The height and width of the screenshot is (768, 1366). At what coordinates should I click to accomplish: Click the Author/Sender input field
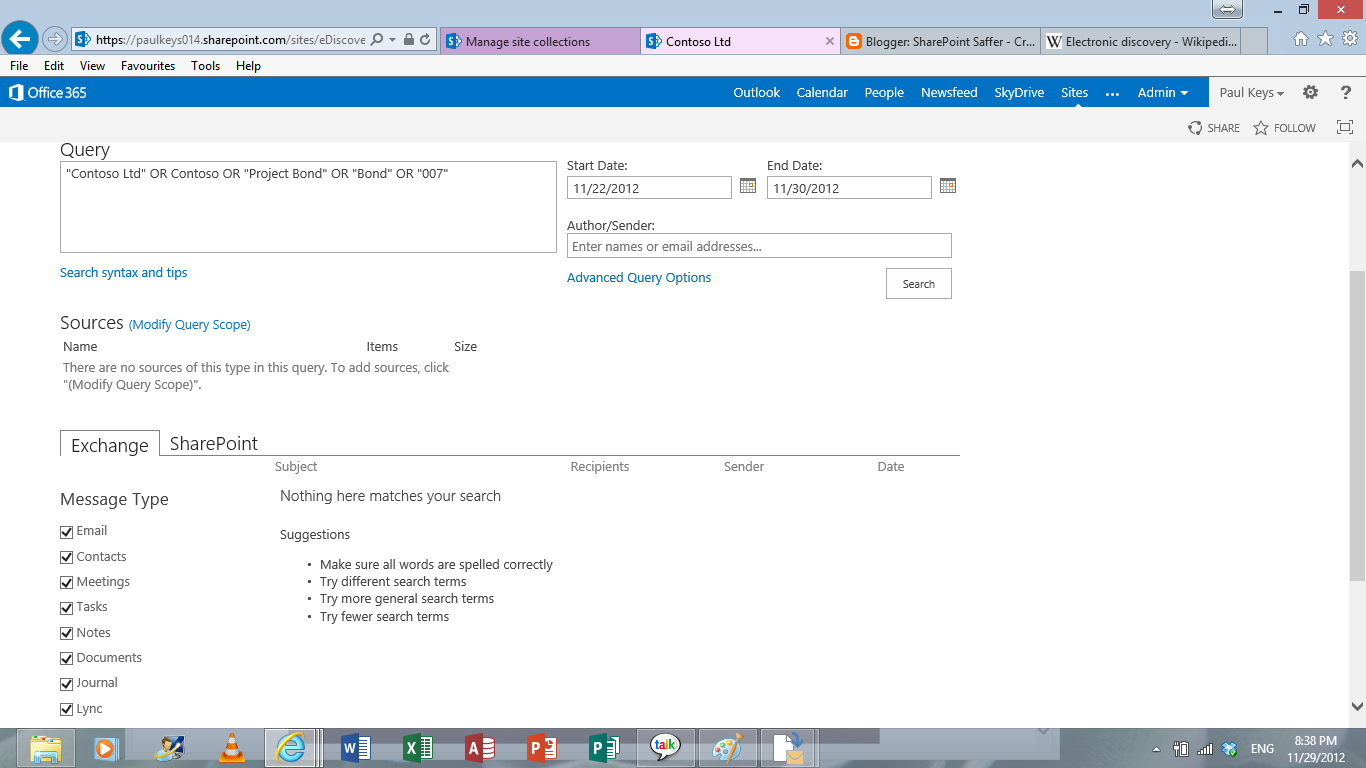pos(759,245)
